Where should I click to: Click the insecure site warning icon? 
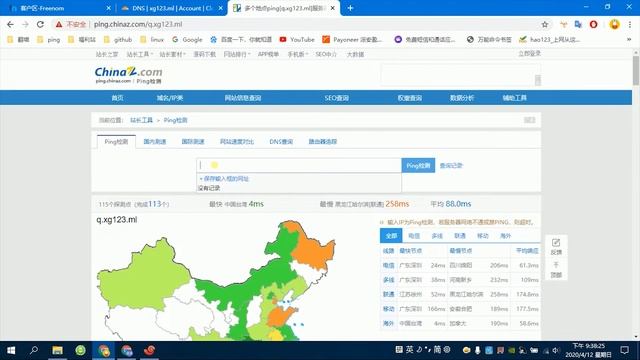click(x=59, y=24)
